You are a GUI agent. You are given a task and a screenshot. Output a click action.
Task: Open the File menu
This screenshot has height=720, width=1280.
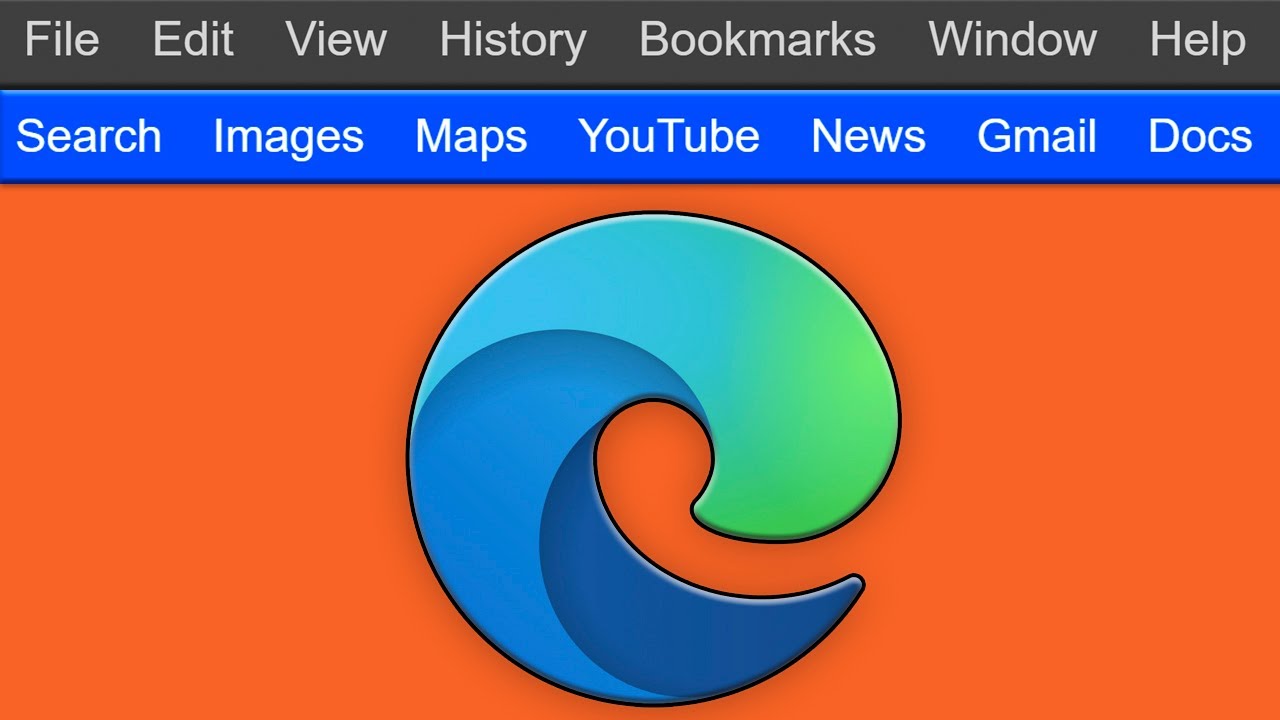point(62,40)
